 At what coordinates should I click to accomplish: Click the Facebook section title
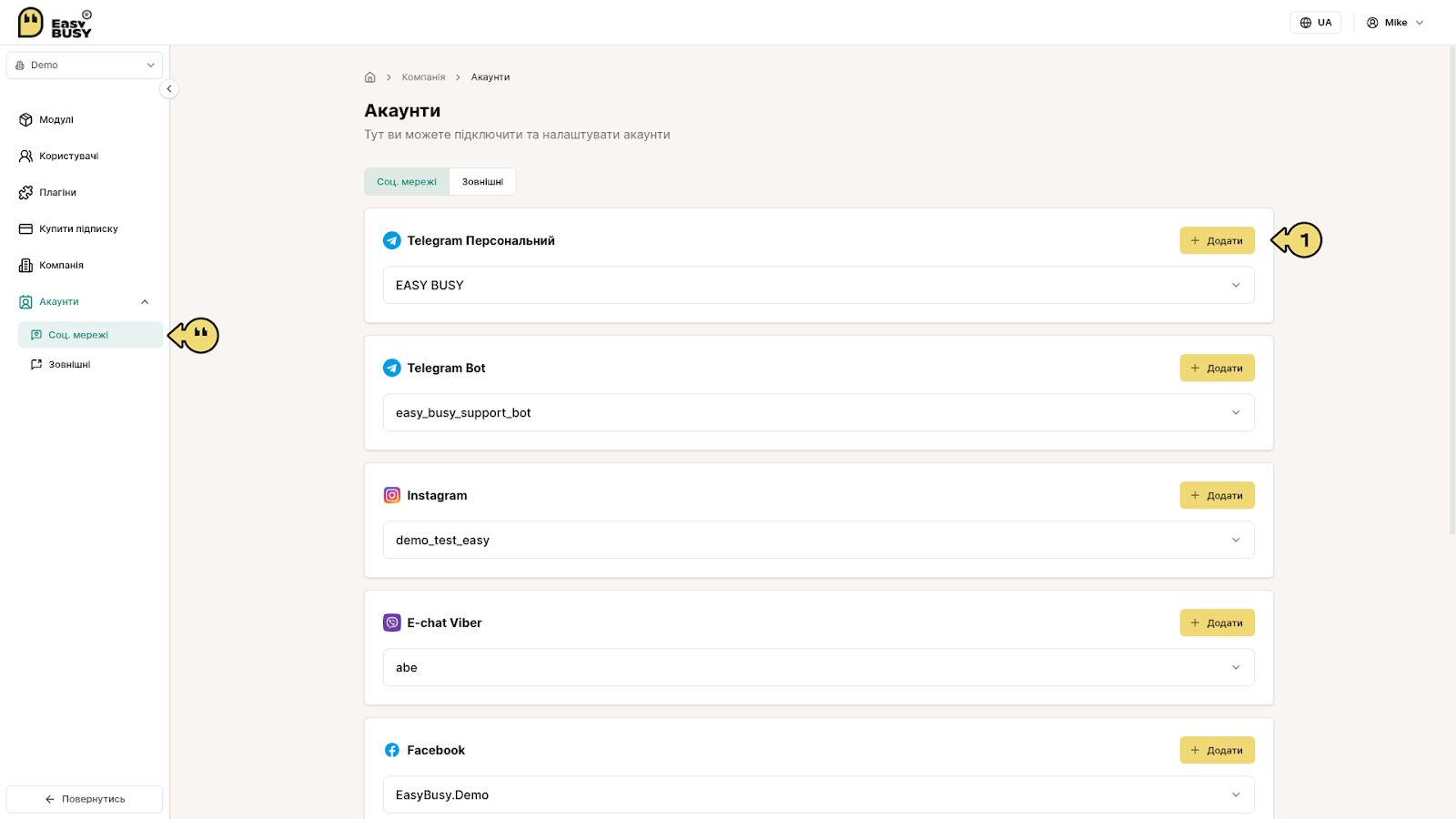coord(436,750)
